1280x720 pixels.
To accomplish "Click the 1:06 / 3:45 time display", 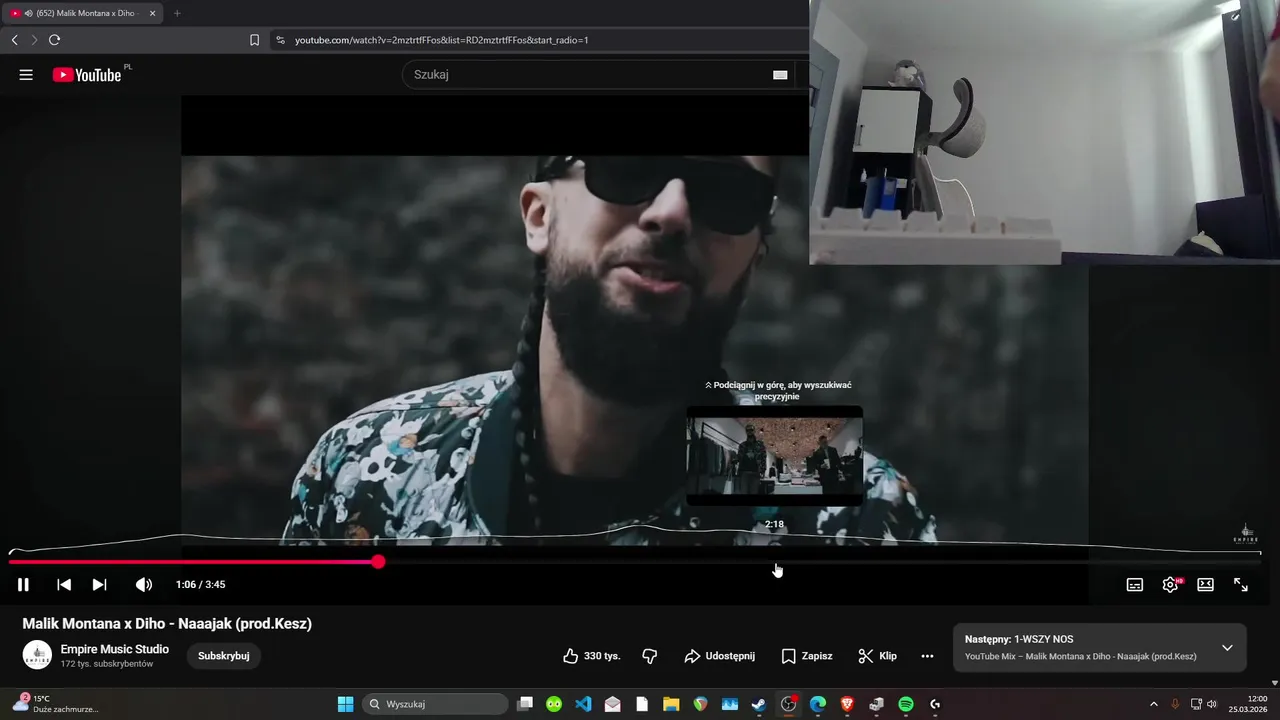I will click(x=200, y=585).
